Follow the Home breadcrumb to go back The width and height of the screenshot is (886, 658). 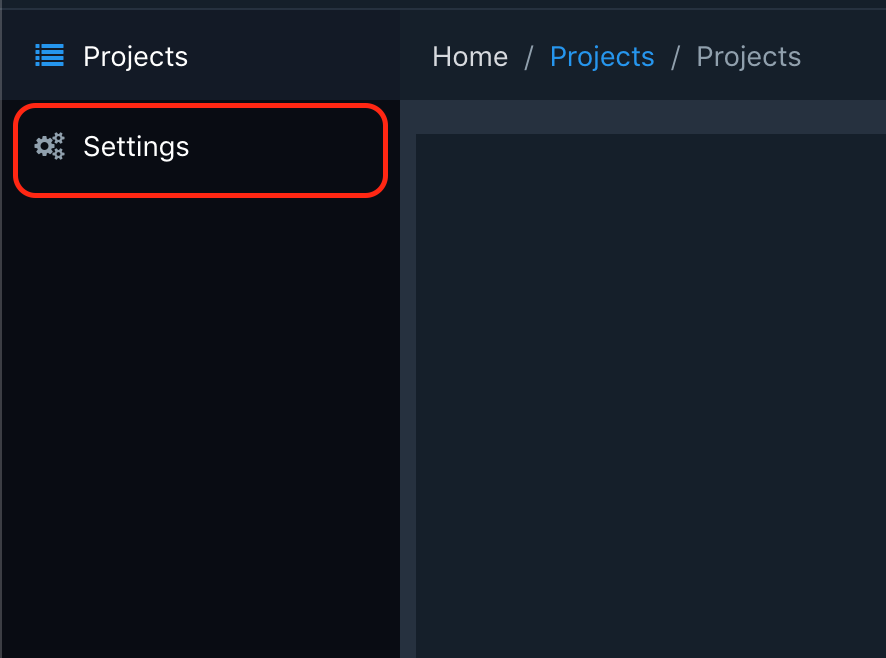coord(470,56)
